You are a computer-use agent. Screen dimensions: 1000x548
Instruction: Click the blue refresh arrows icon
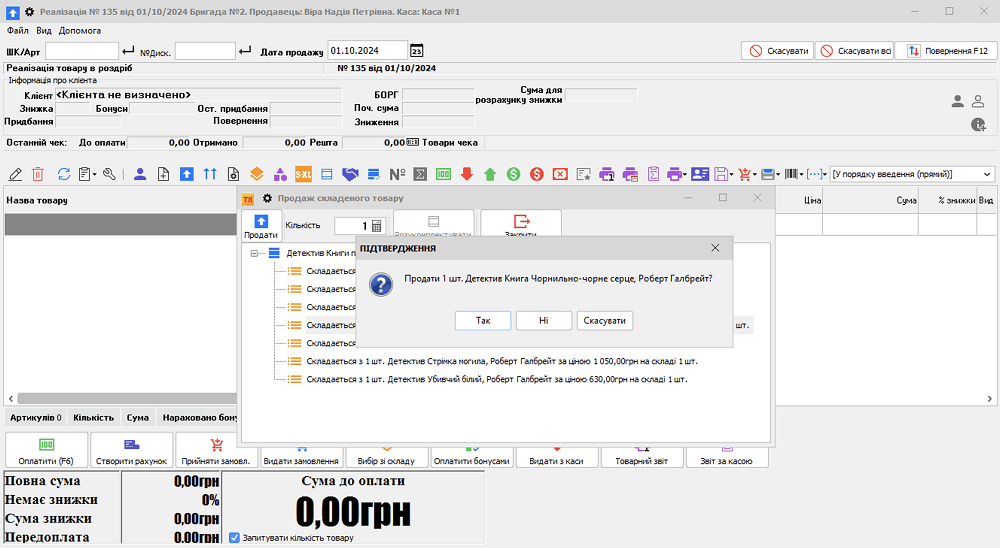tap(64, 174)
